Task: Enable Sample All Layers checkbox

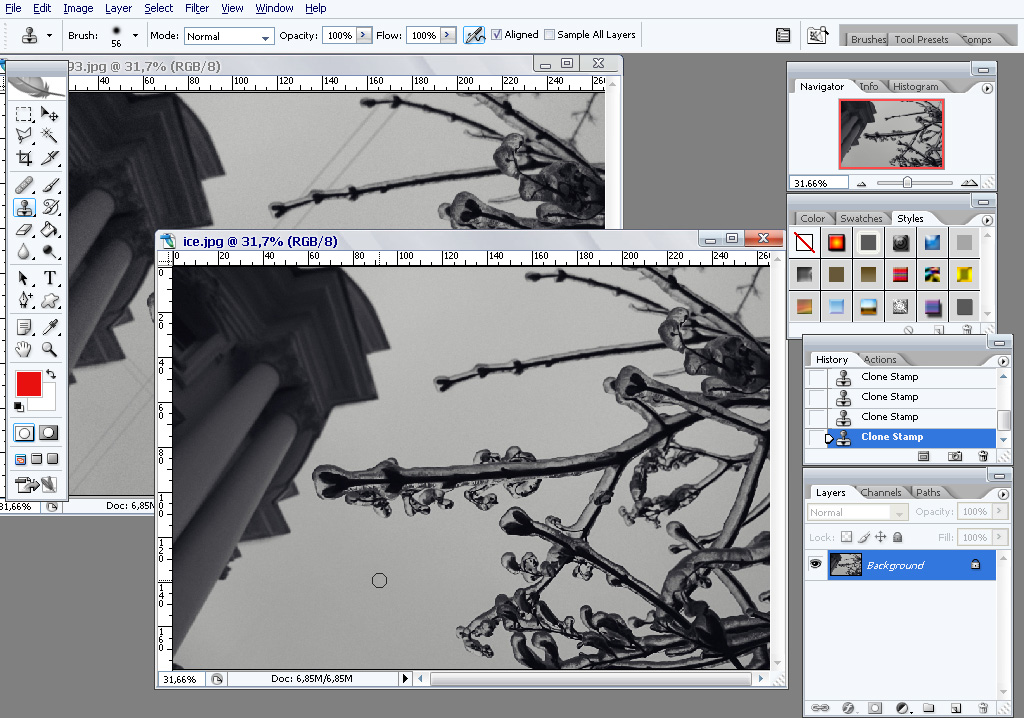Action: pyautogui.click(x=549, y=35)
